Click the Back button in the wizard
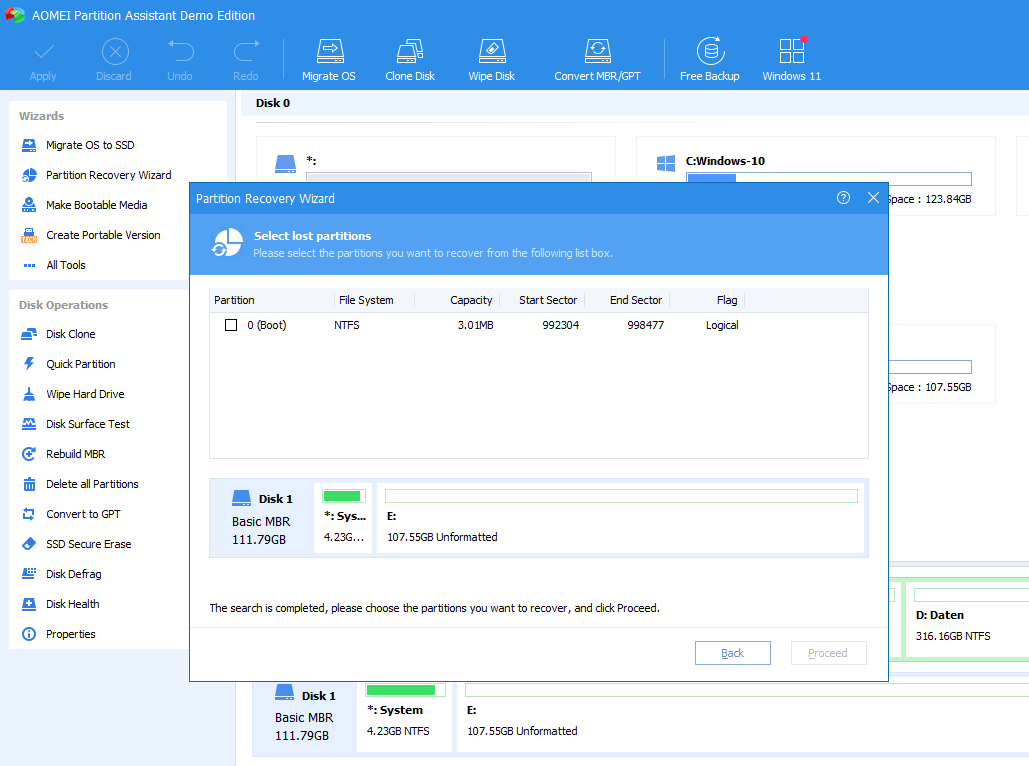 tap(732, 653)
